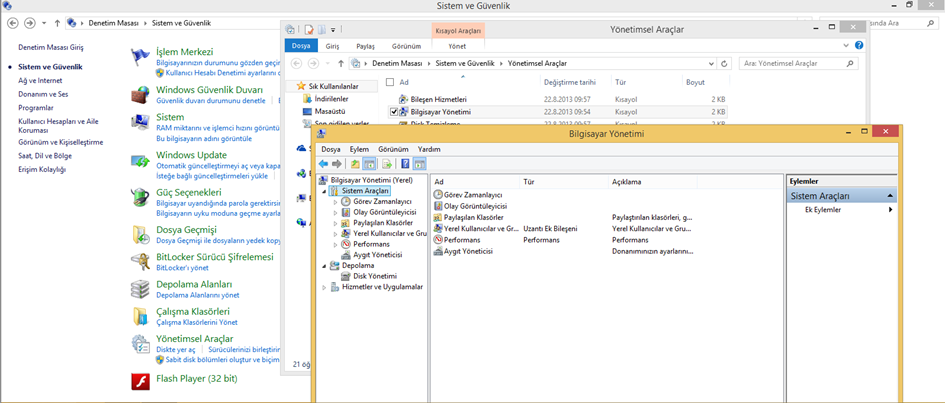The image size is (945, 403).
Task: Click Olay Görüntüleyicisi icon in center list
Action: (438, 206)
